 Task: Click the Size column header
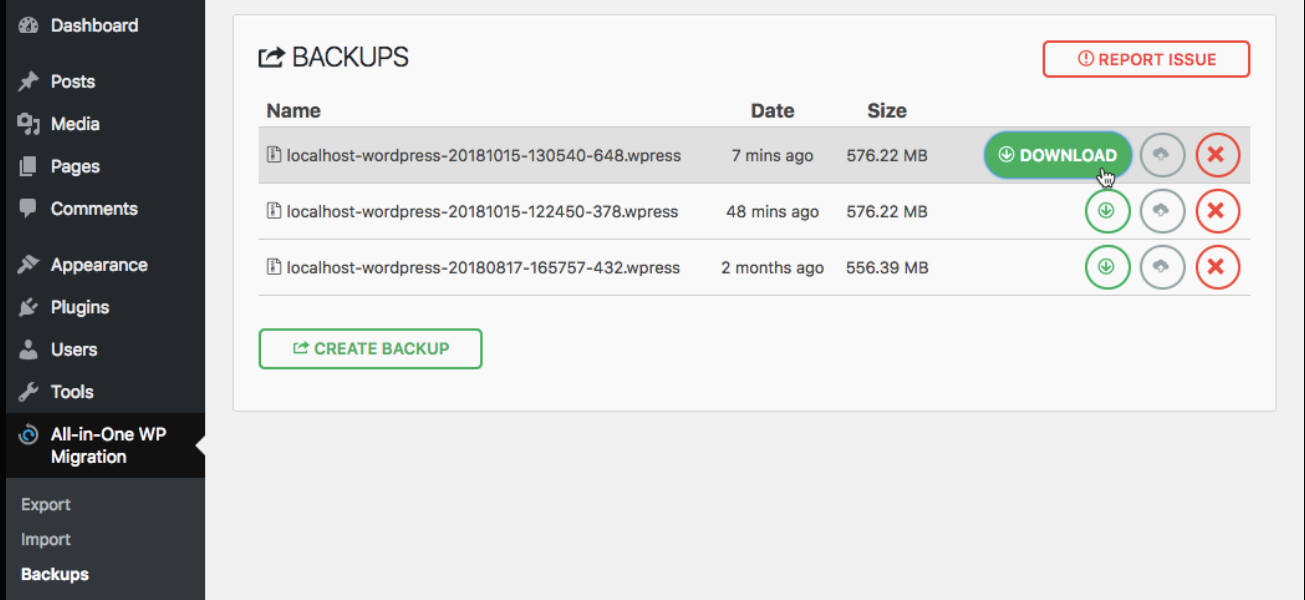tap(887, 111)
